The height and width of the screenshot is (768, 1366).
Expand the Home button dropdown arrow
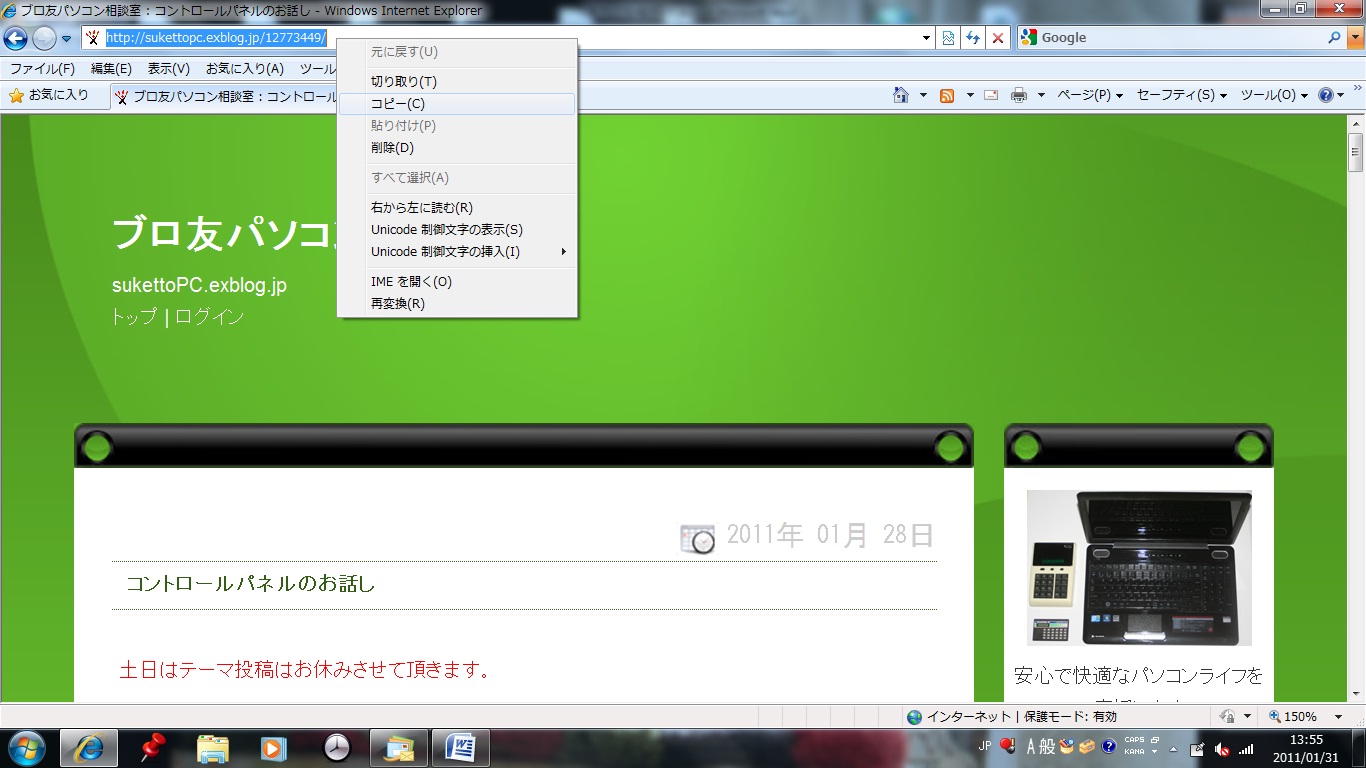(x=923, y=96)
